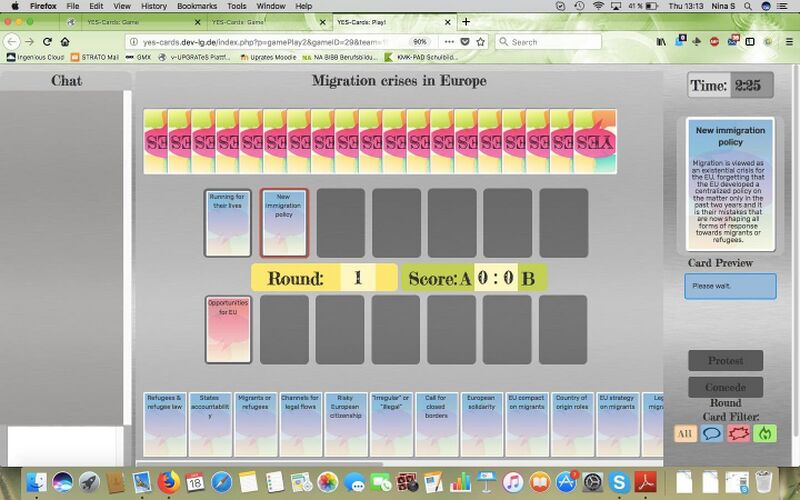Image resolution: width=800 pixels, height=500 pixels.
Task: Open Photos app from the Dock
Action: pos(327,482)
